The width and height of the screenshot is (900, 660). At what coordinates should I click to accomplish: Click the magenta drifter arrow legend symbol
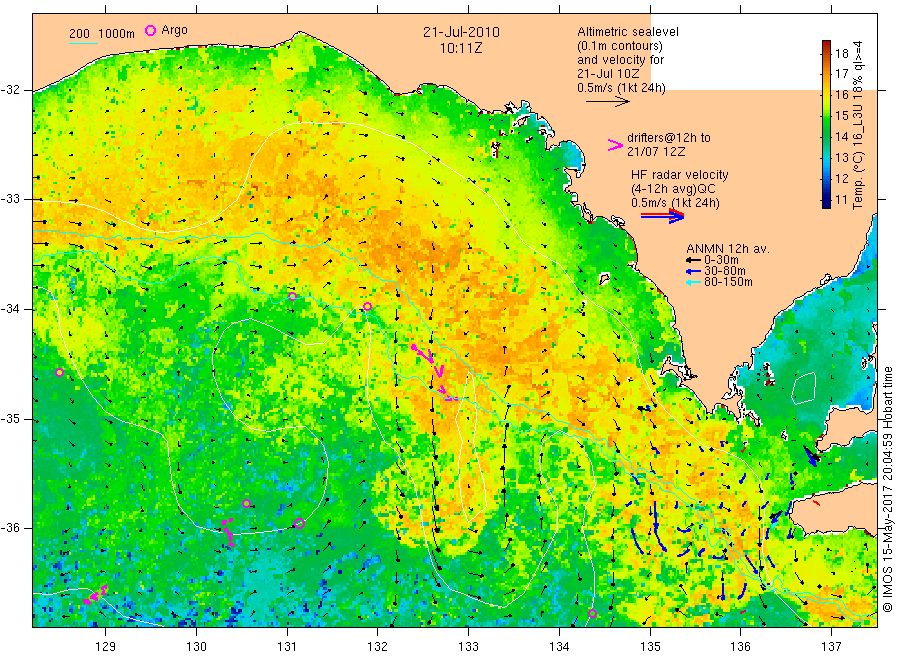tap(615, 145)
